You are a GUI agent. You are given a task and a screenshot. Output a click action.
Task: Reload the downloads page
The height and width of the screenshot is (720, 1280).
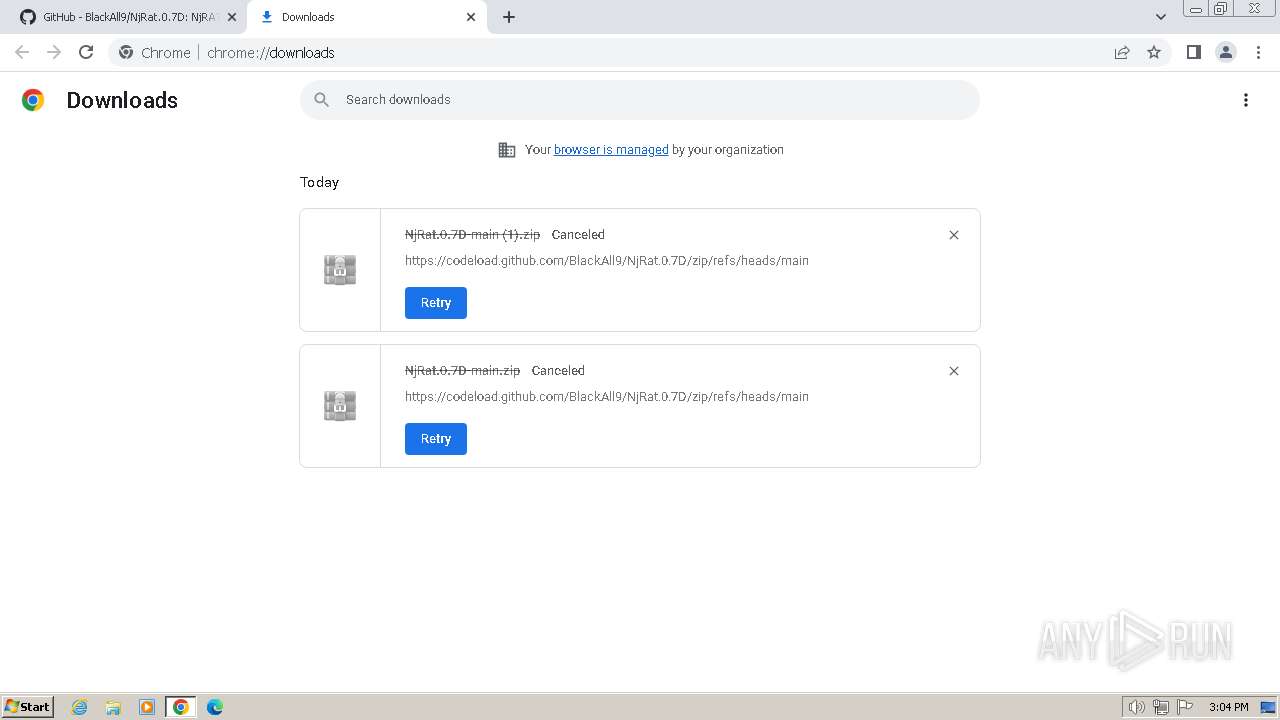[x=86, y=52]
